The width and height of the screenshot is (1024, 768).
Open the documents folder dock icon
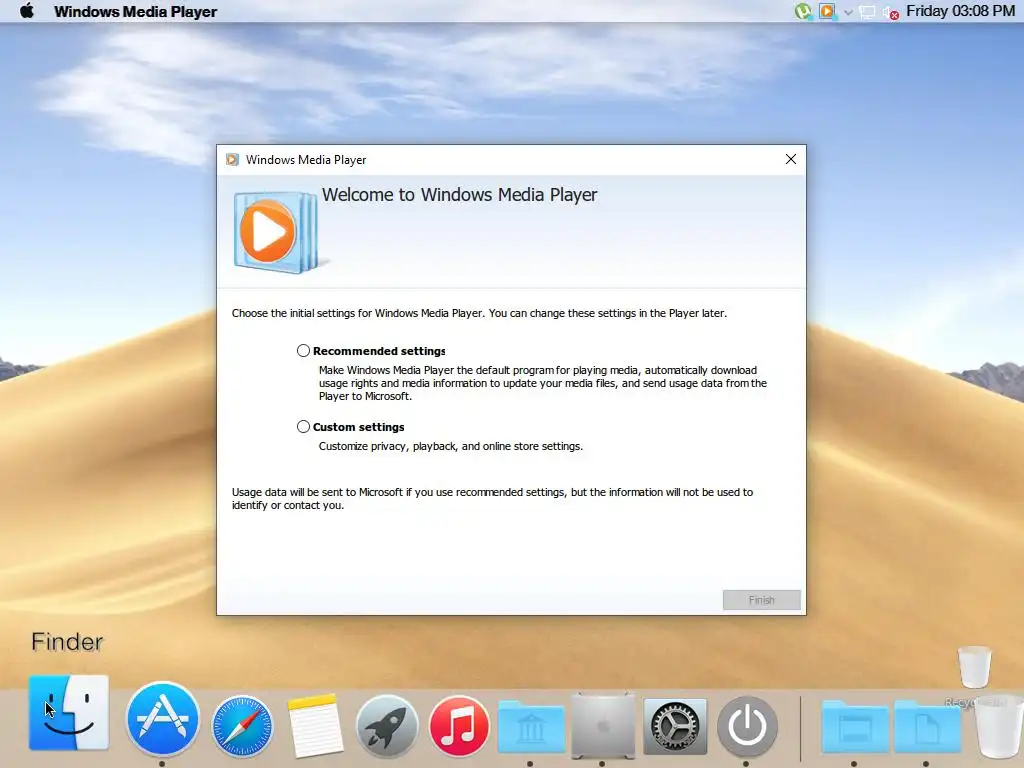(927, 727)
